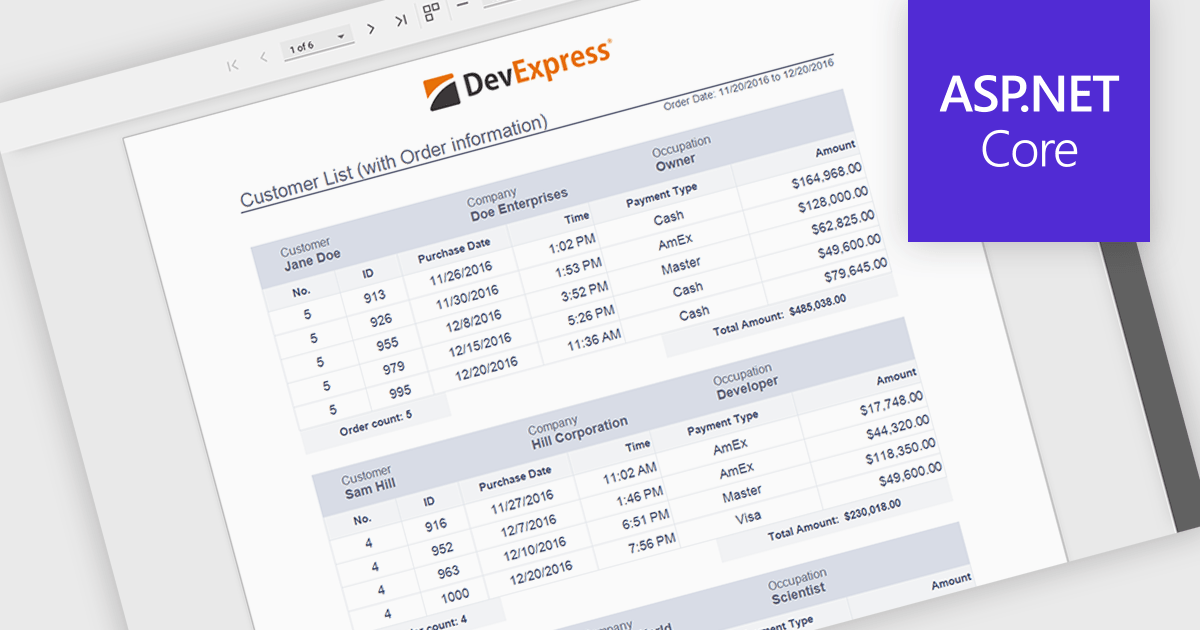Click the zoom out minus icon
The width and height of the screenshot is (1200, 630).
[x=462, y=5]
